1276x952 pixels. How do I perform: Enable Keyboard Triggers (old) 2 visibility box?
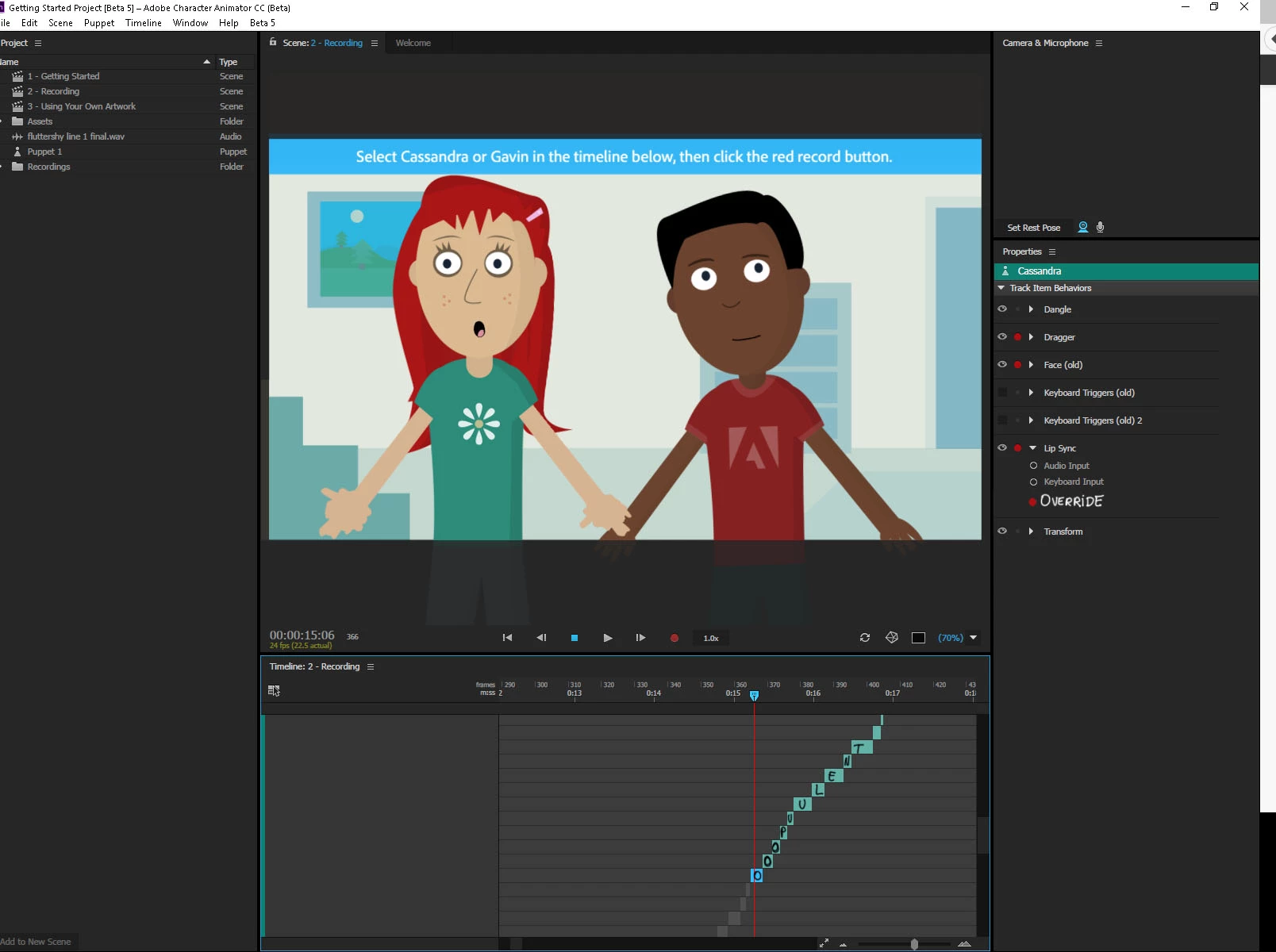1002,420
